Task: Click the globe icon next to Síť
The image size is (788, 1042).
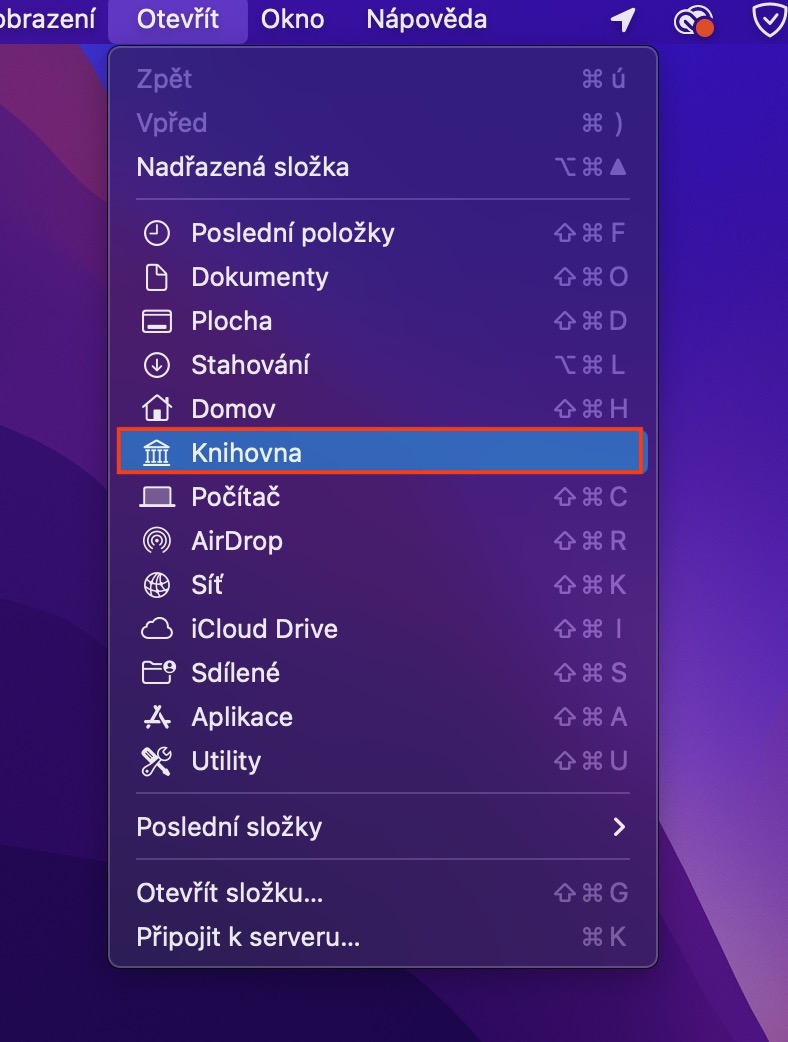Action: (x=157, y=585)
